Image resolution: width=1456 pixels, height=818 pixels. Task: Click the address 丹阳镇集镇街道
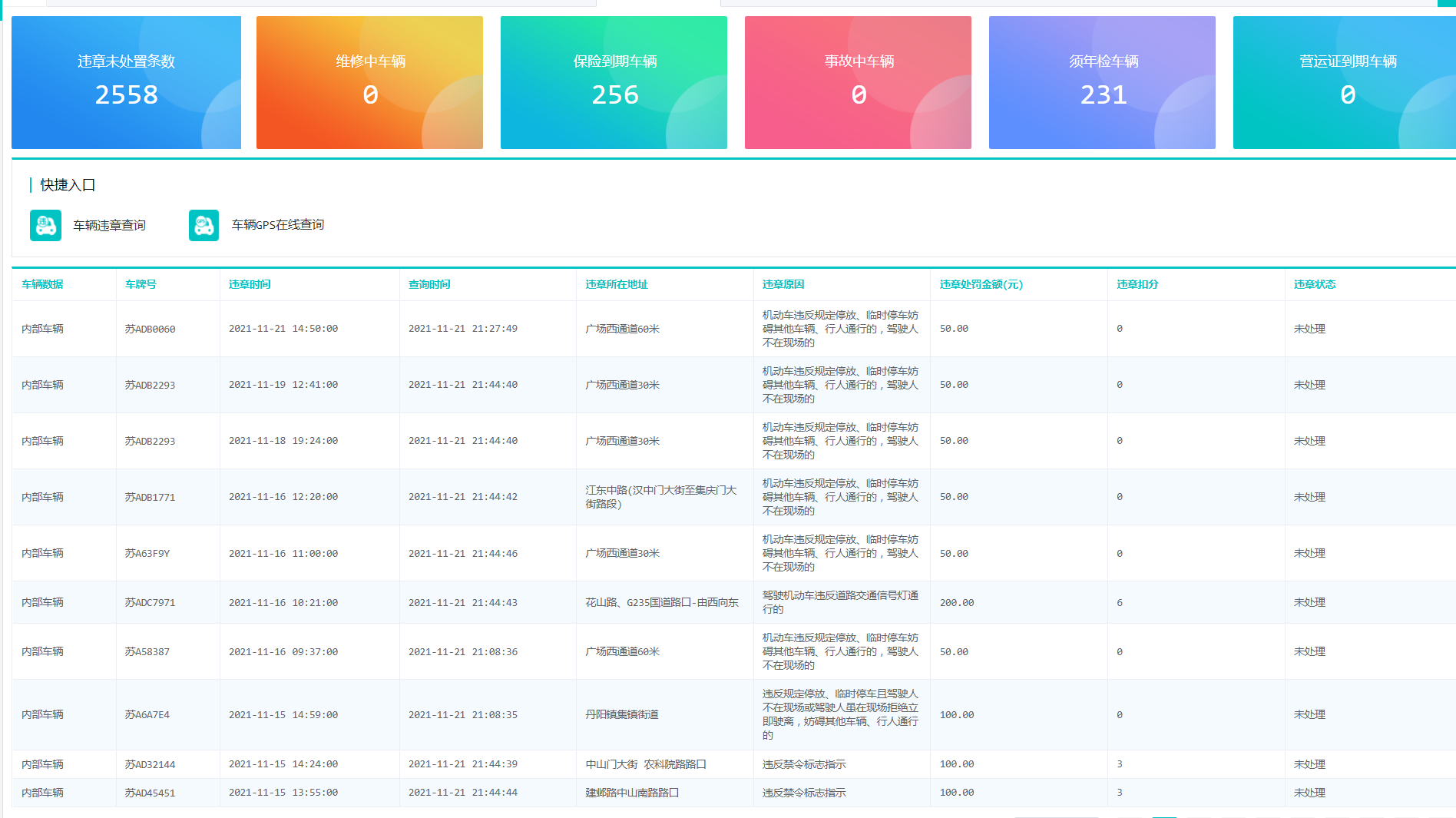point(622,714)
